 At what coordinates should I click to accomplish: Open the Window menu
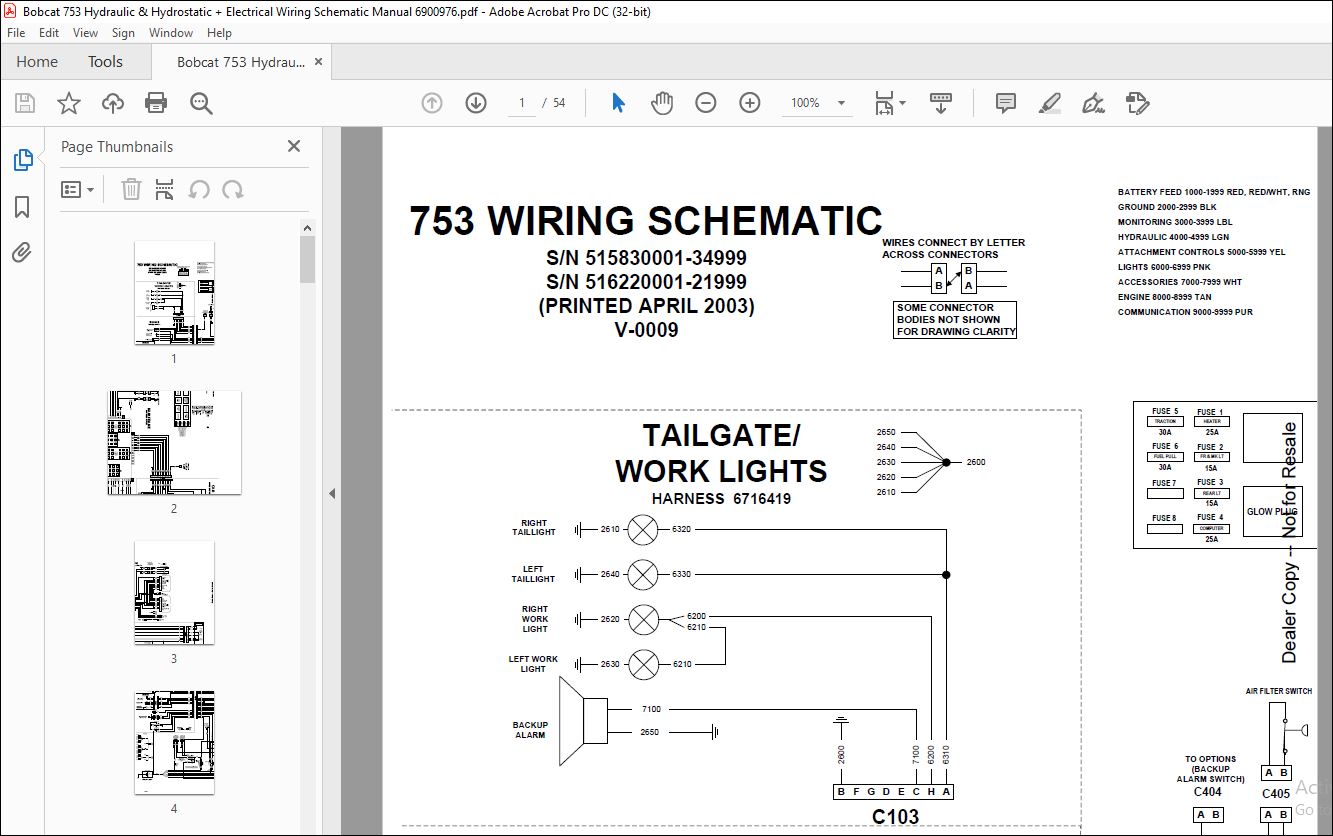pyautogui.click(x=171, y=33)
